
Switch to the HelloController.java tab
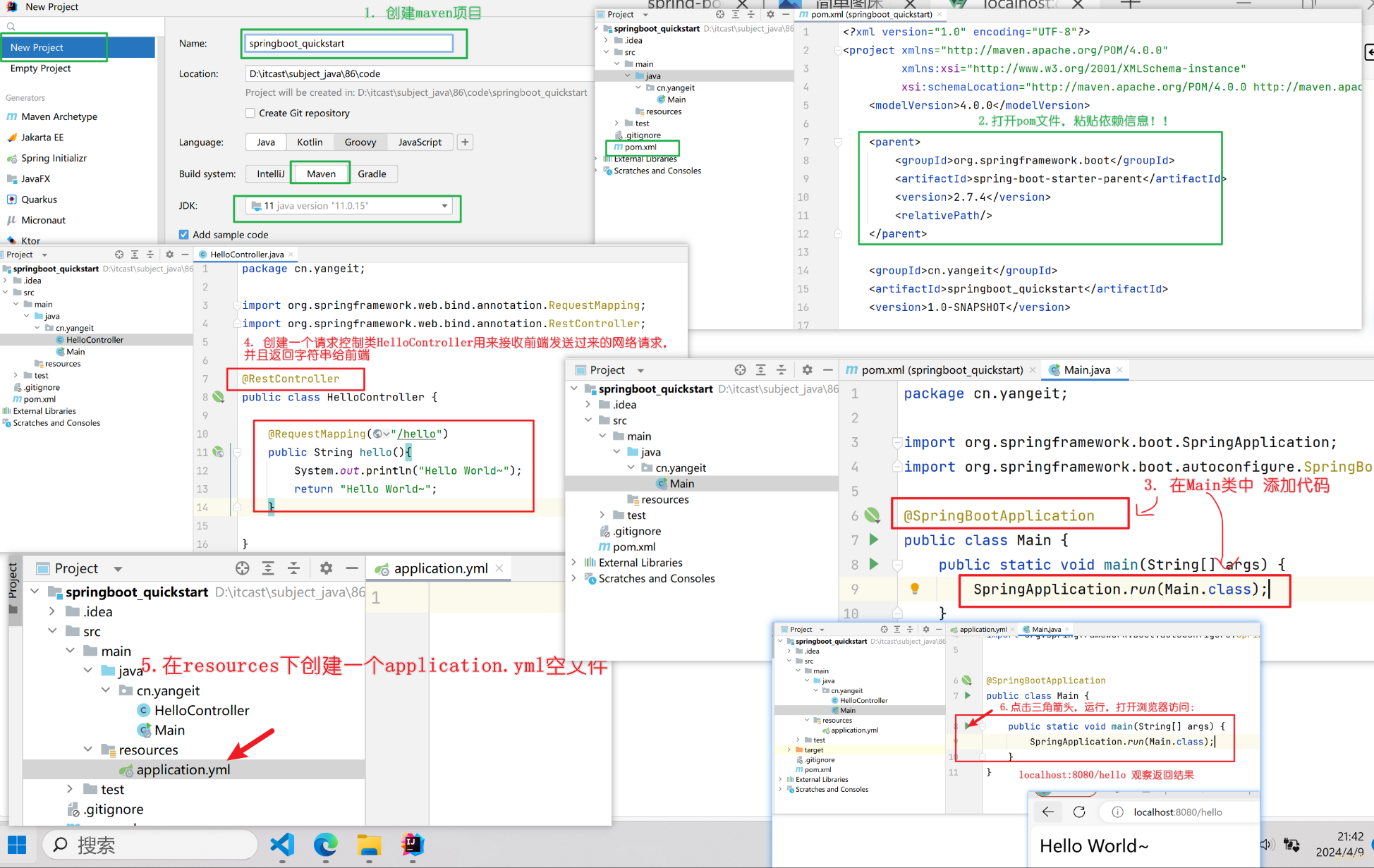click(247, 255)
